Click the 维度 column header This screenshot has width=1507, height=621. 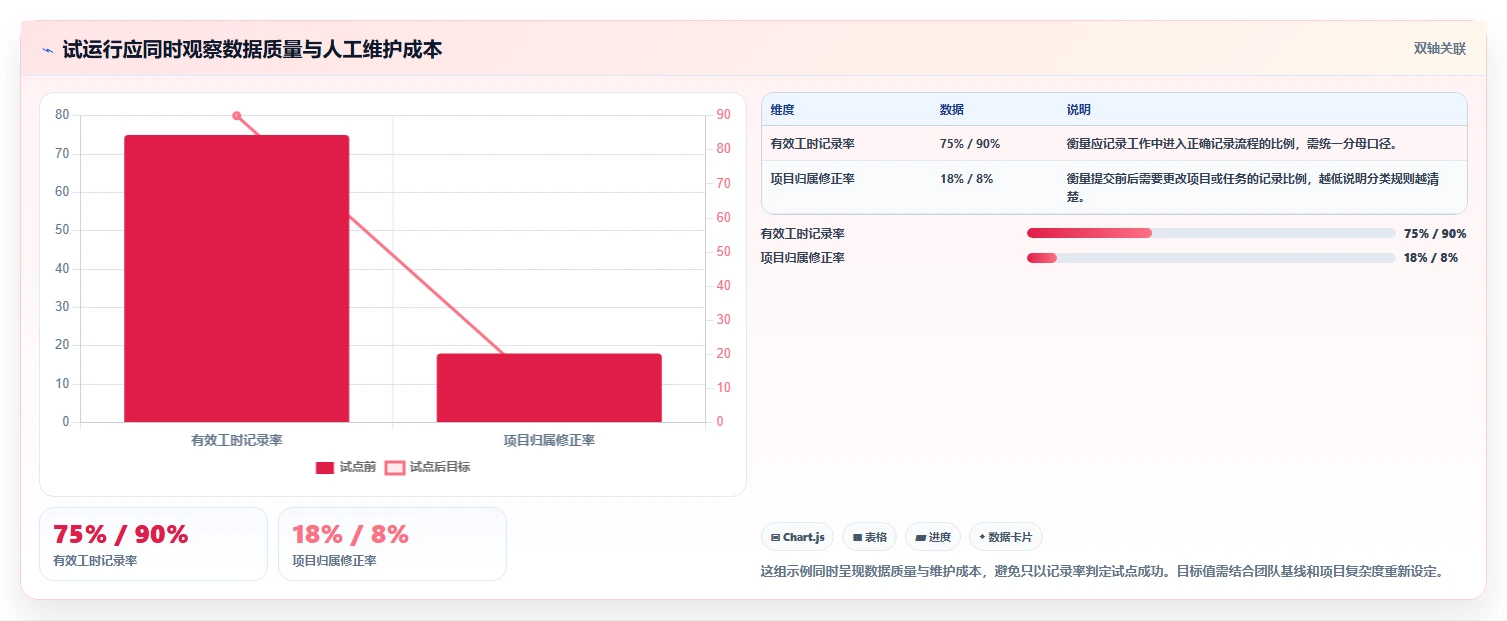tap(783, 110)
